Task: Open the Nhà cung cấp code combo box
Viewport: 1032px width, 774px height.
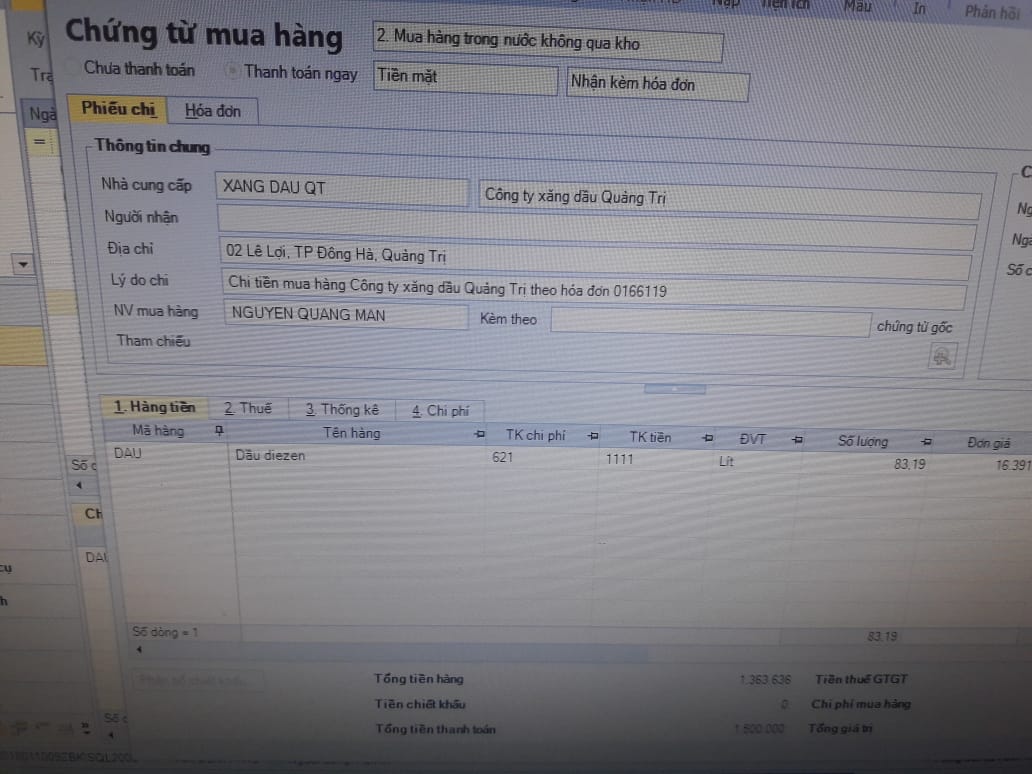Action: point(342,188)
